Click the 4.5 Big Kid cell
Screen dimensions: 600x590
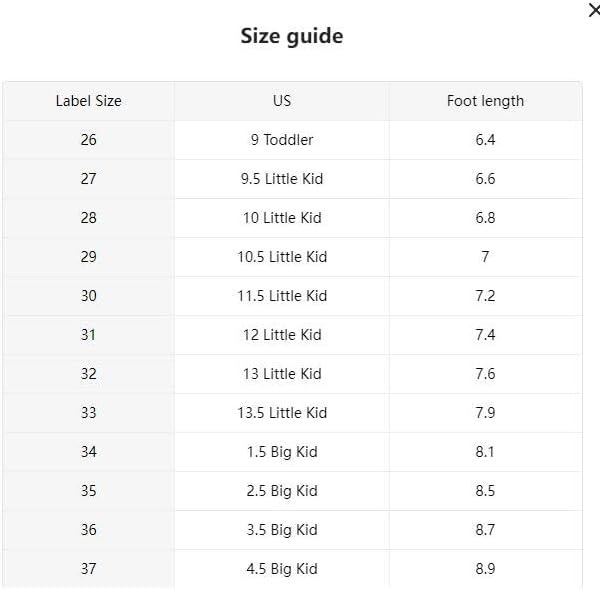coord(282,569)
